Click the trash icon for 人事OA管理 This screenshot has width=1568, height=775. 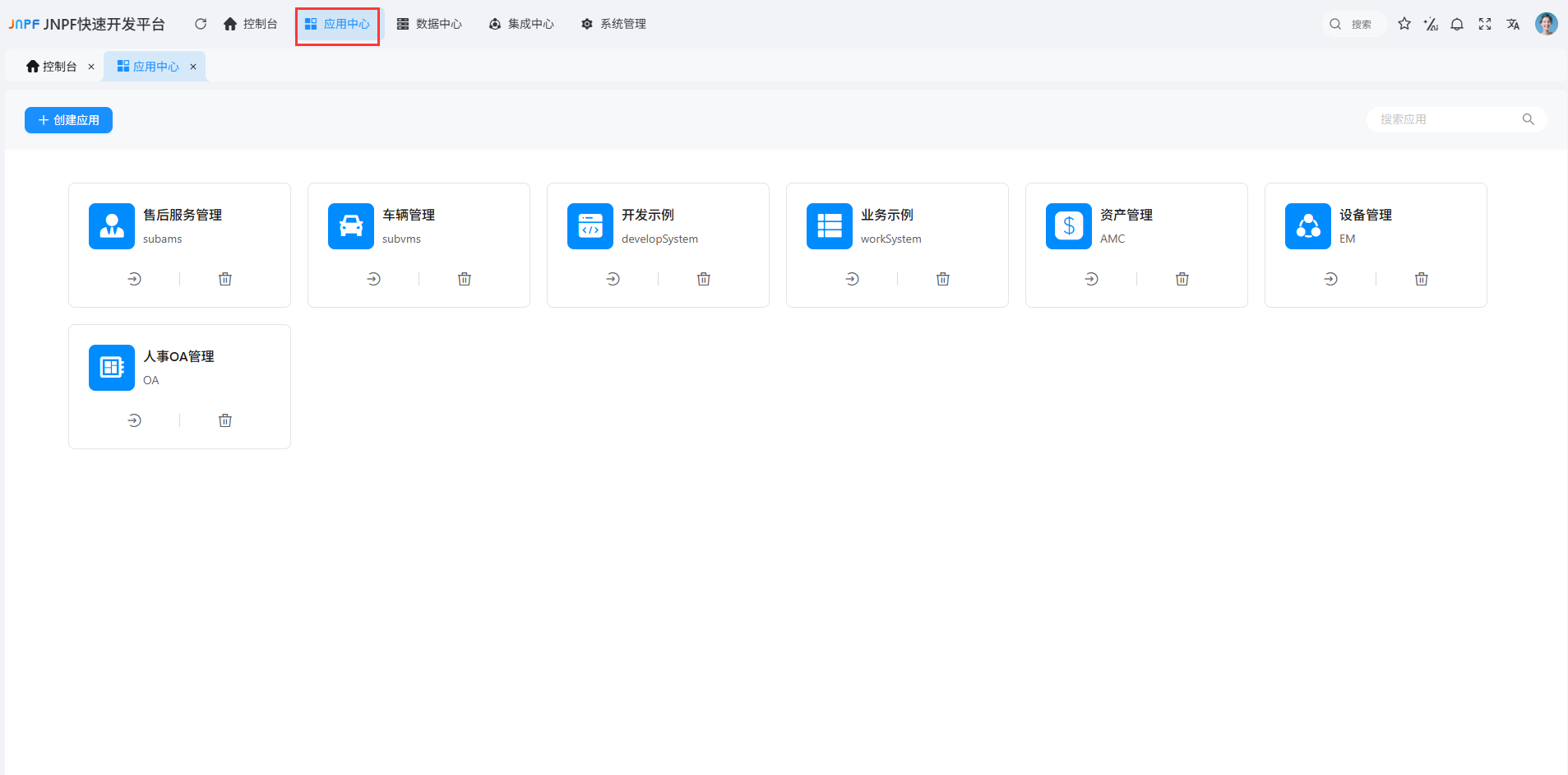[225, 420]
